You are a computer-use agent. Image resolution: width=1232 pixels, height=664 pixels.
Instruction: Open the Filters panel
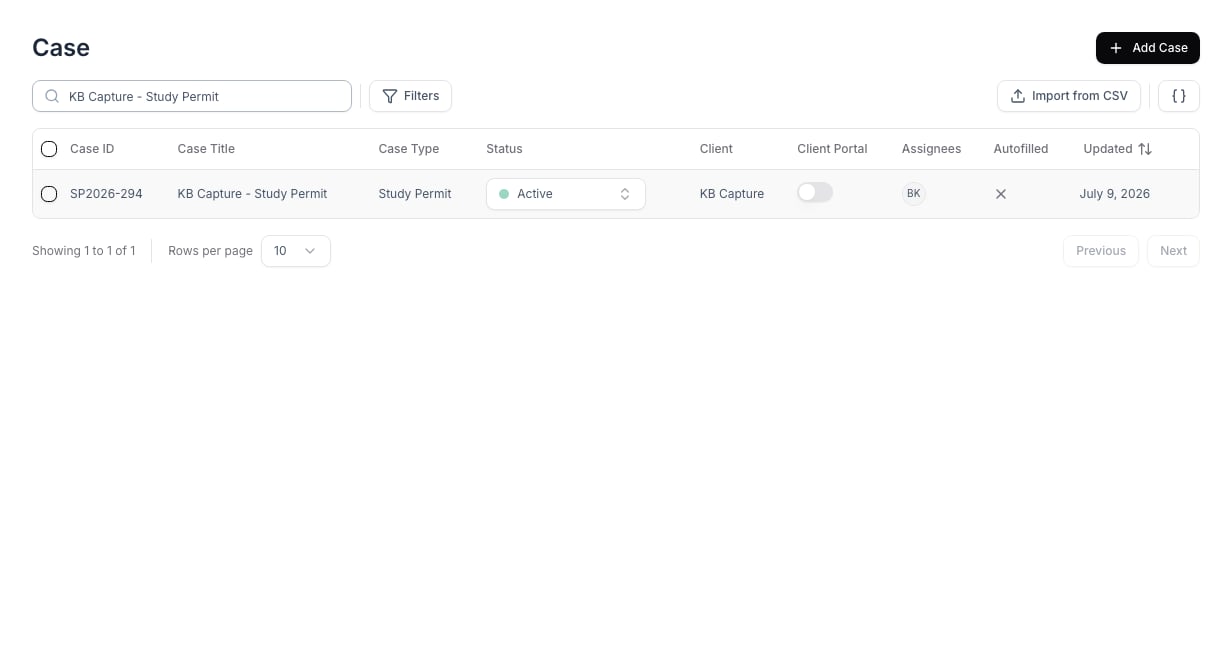[x=410, y=96]
